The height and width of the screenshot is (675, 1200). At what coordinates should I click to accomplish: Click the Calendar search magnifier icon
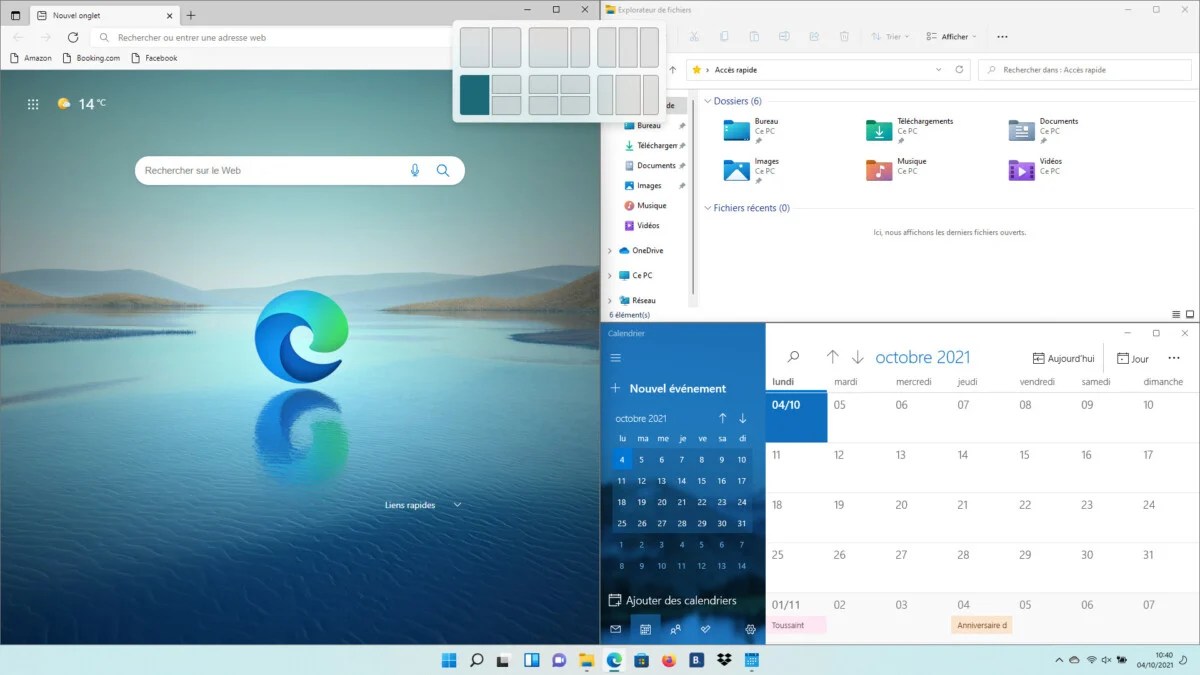click(x=793, y=357)
